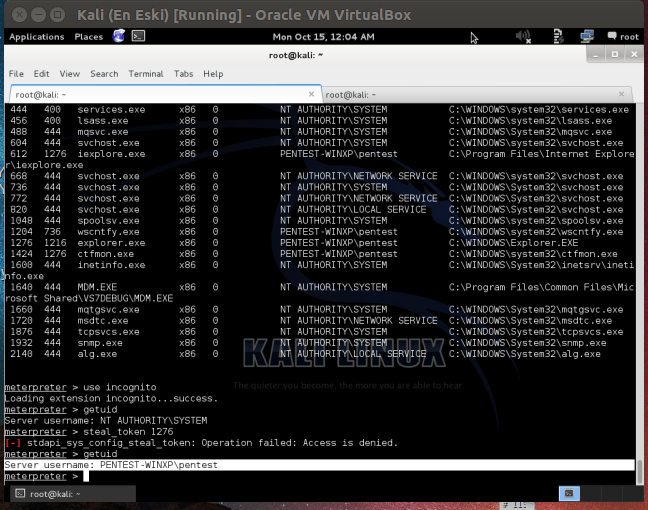
Task: Click the lsass.exe process name
Action: pyautogui.click(x=103, y=121)
